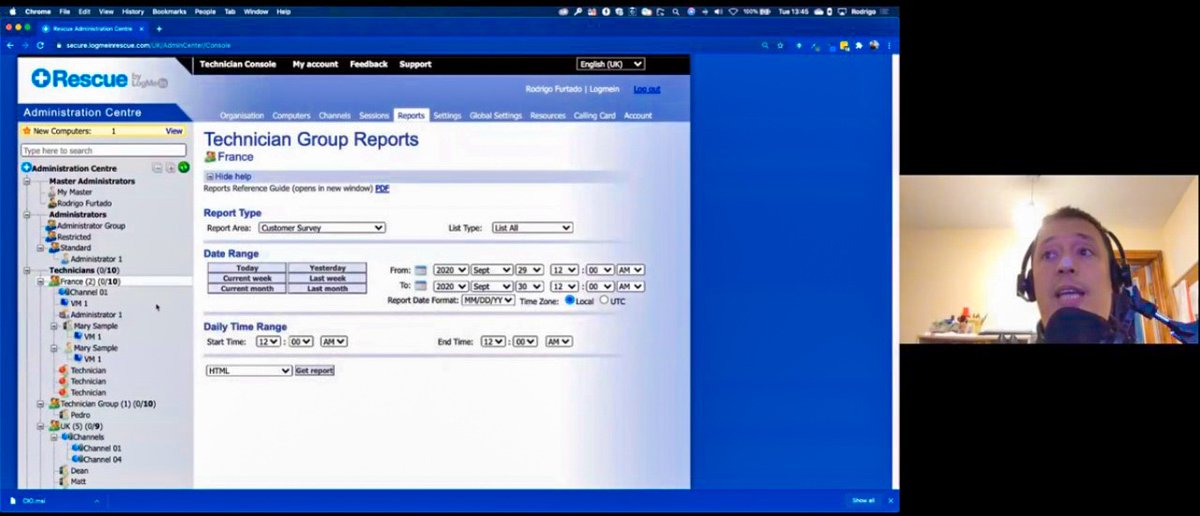The height and width of the screenshot is (516, 1200).
Task: Select Administrator Group in the tree
Action: [91, 226]
